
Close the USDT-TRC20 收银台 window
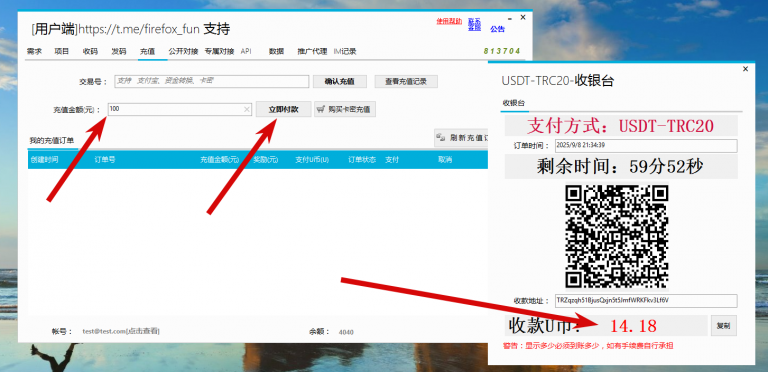click(745, 69)
